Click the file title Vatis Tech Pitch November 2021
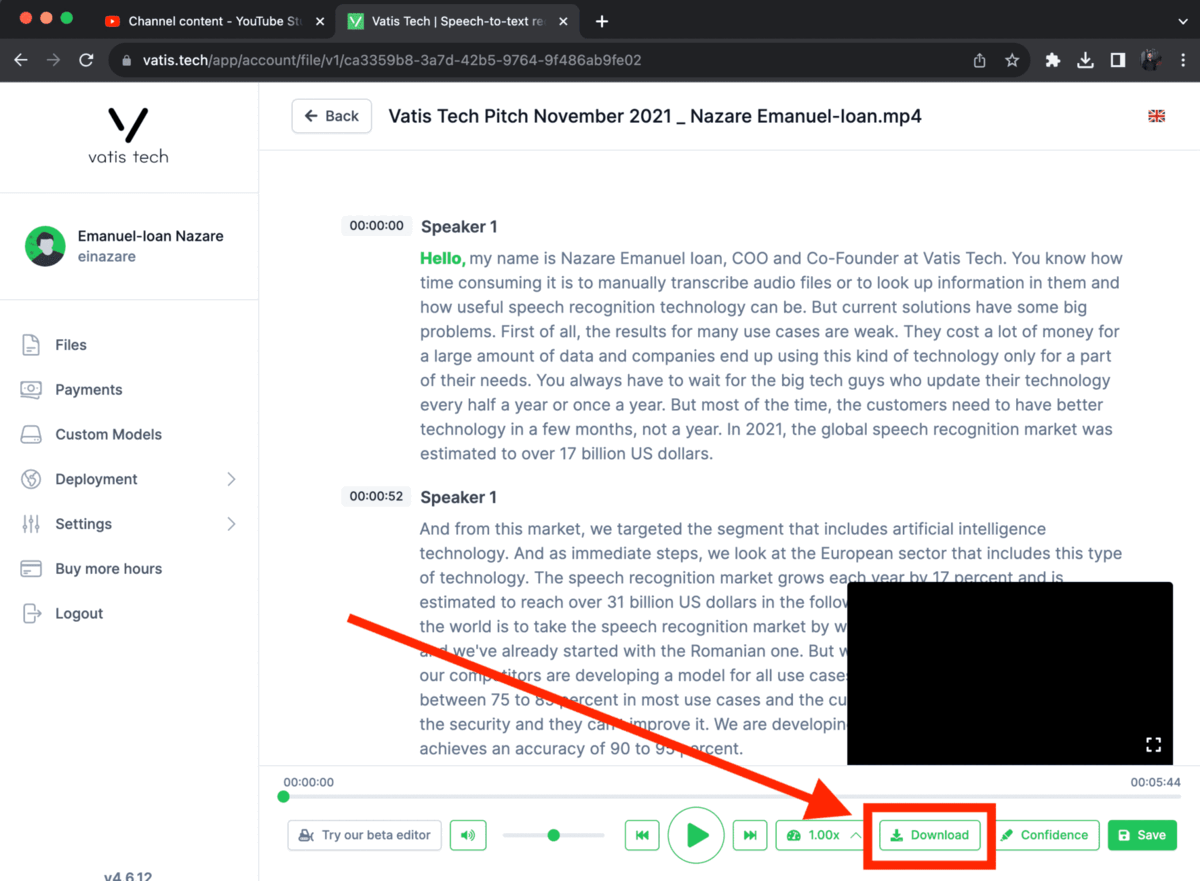The width and height of the screenshot is (1200, 881). pos(655,116)
